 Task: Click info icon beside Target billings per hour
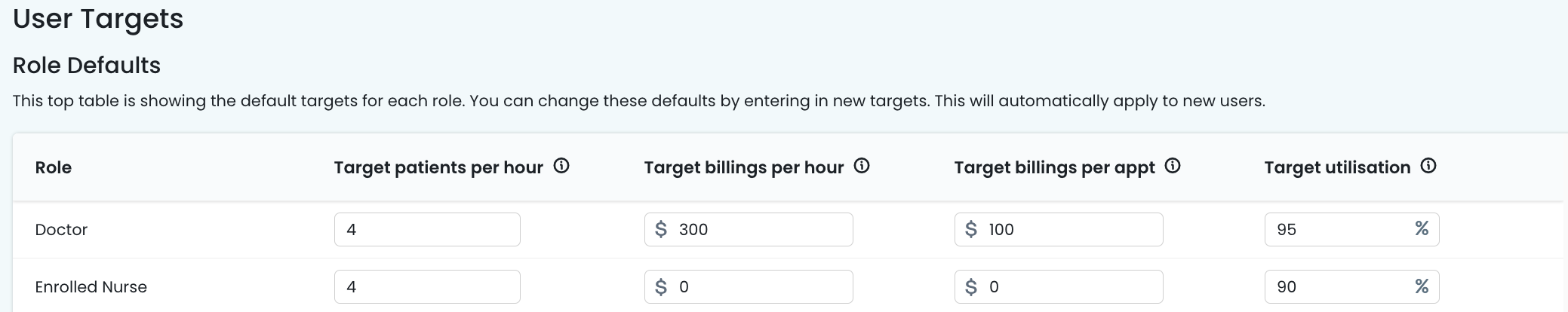862,167
